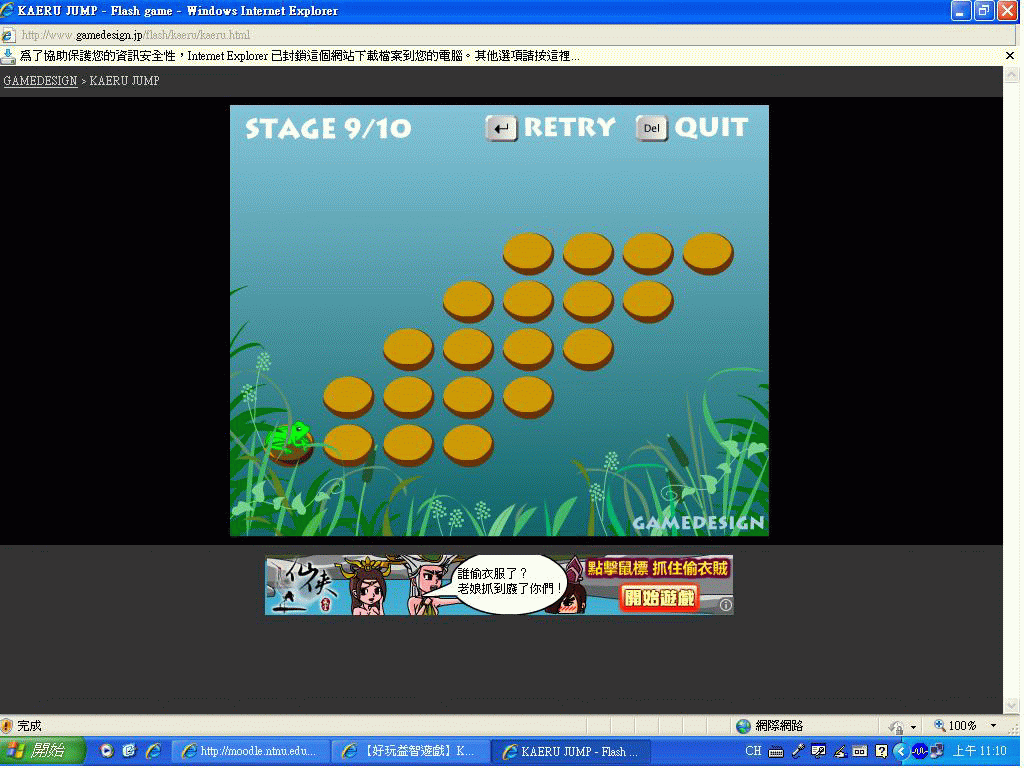The height and width of the screenshot is (768, 1024).
Task: Click the QUIT text in the game
Action: click(711, 128)
